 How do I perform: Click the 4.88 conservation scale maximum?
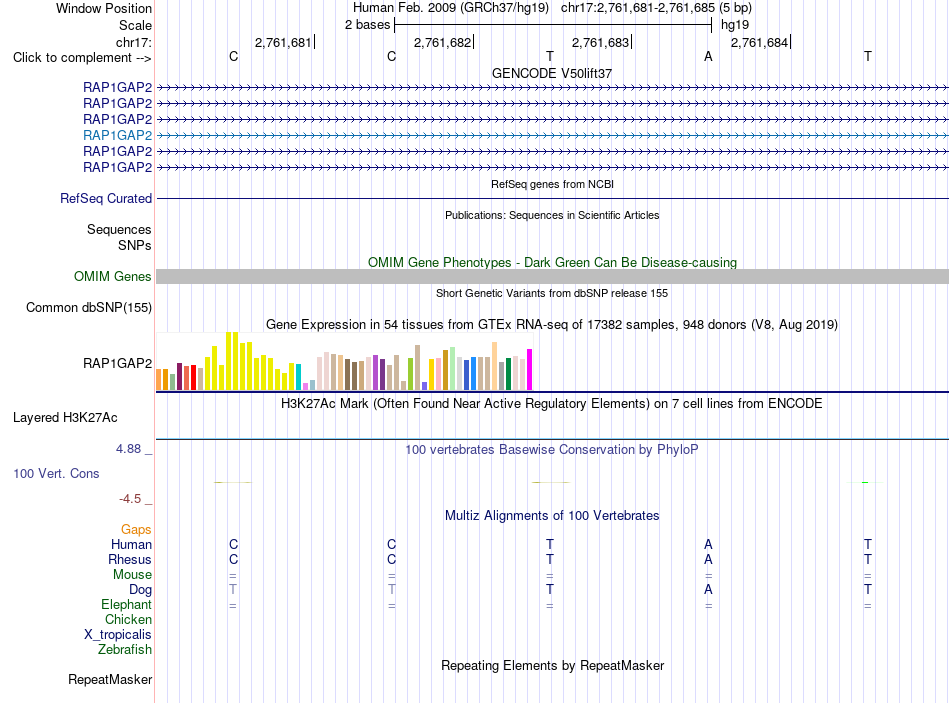click(128, 449)
